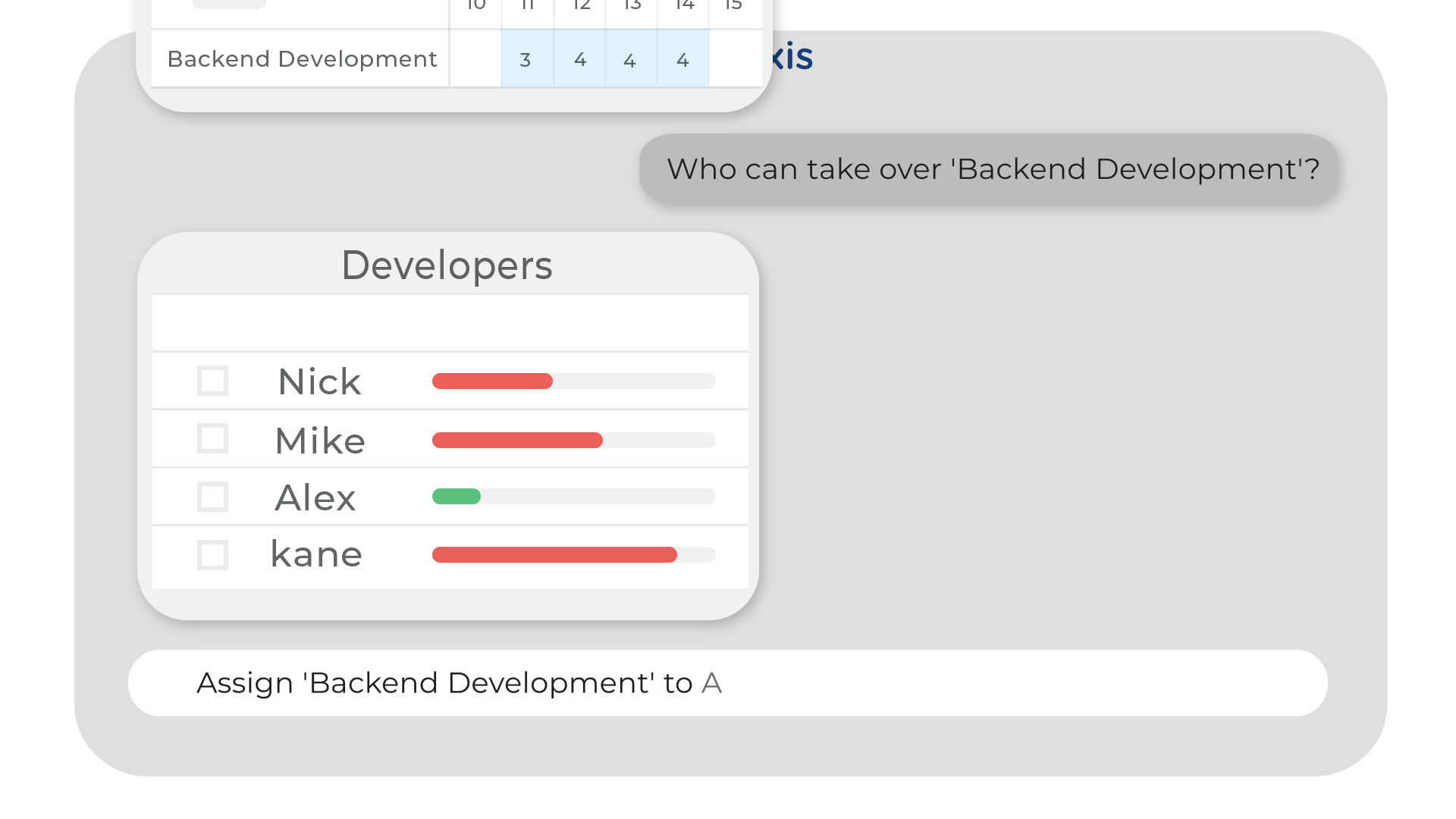The width and height of the screenshot is (1456, 819).
Task: Click the day 14 cell showing 4
Action: (x=682, y=59)
